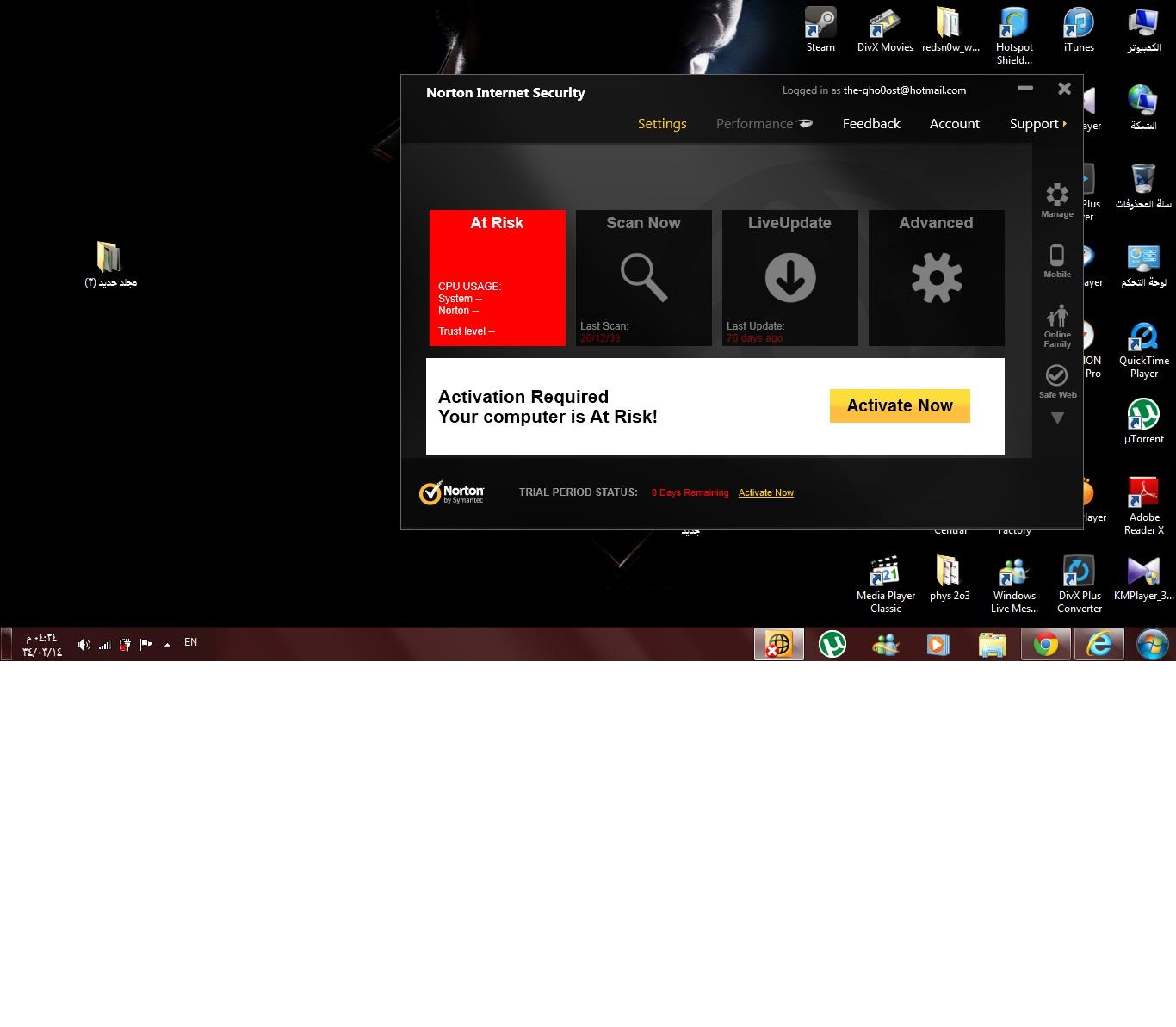Image resolution: width=1176 pixels, height=1027 pixels.
Task: Flip to the Performance view
Action: [x=764, y=124]
